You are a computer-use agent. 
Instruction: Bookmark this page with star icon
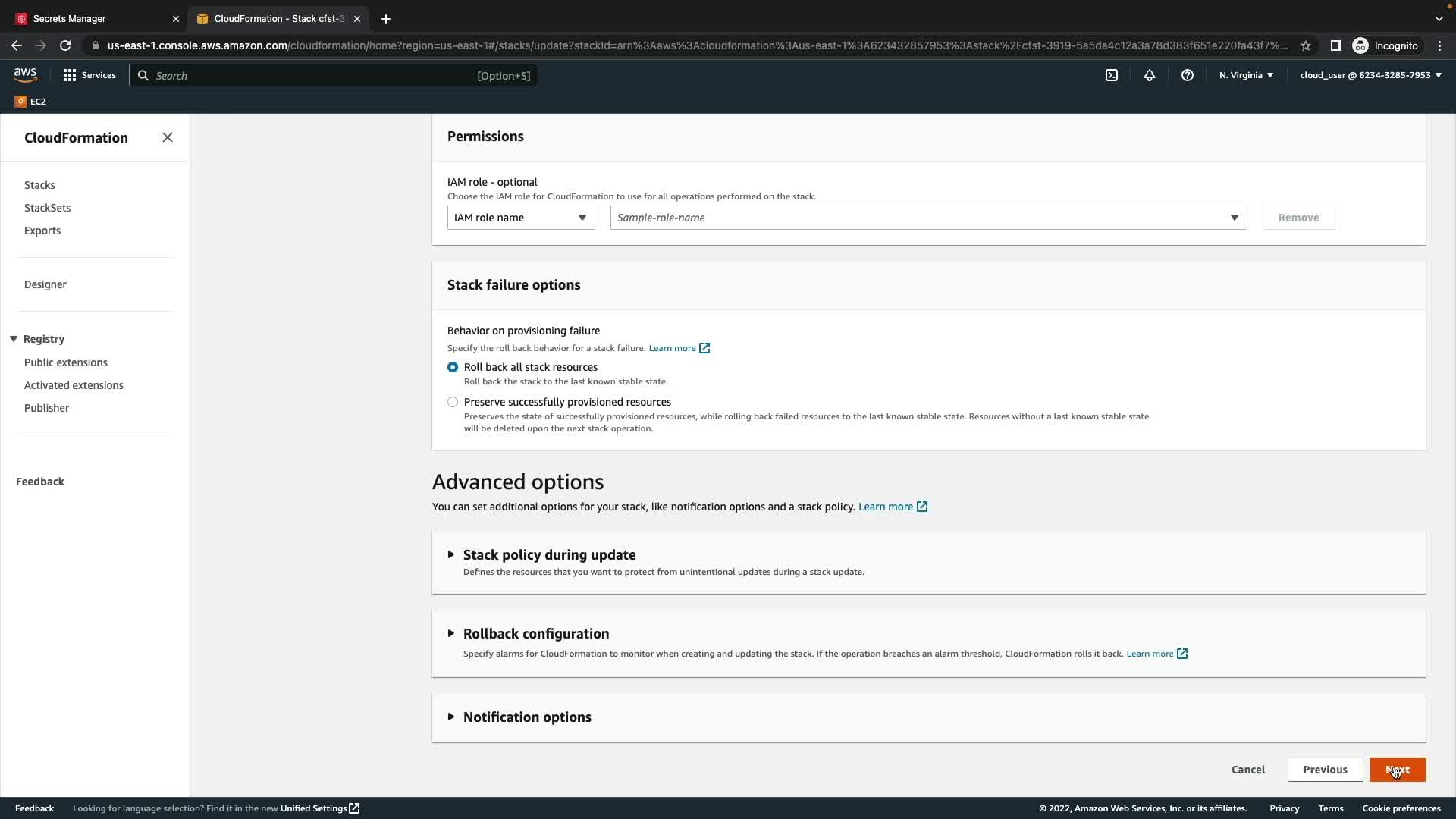pyautogui.click(x=1306, y=45)
